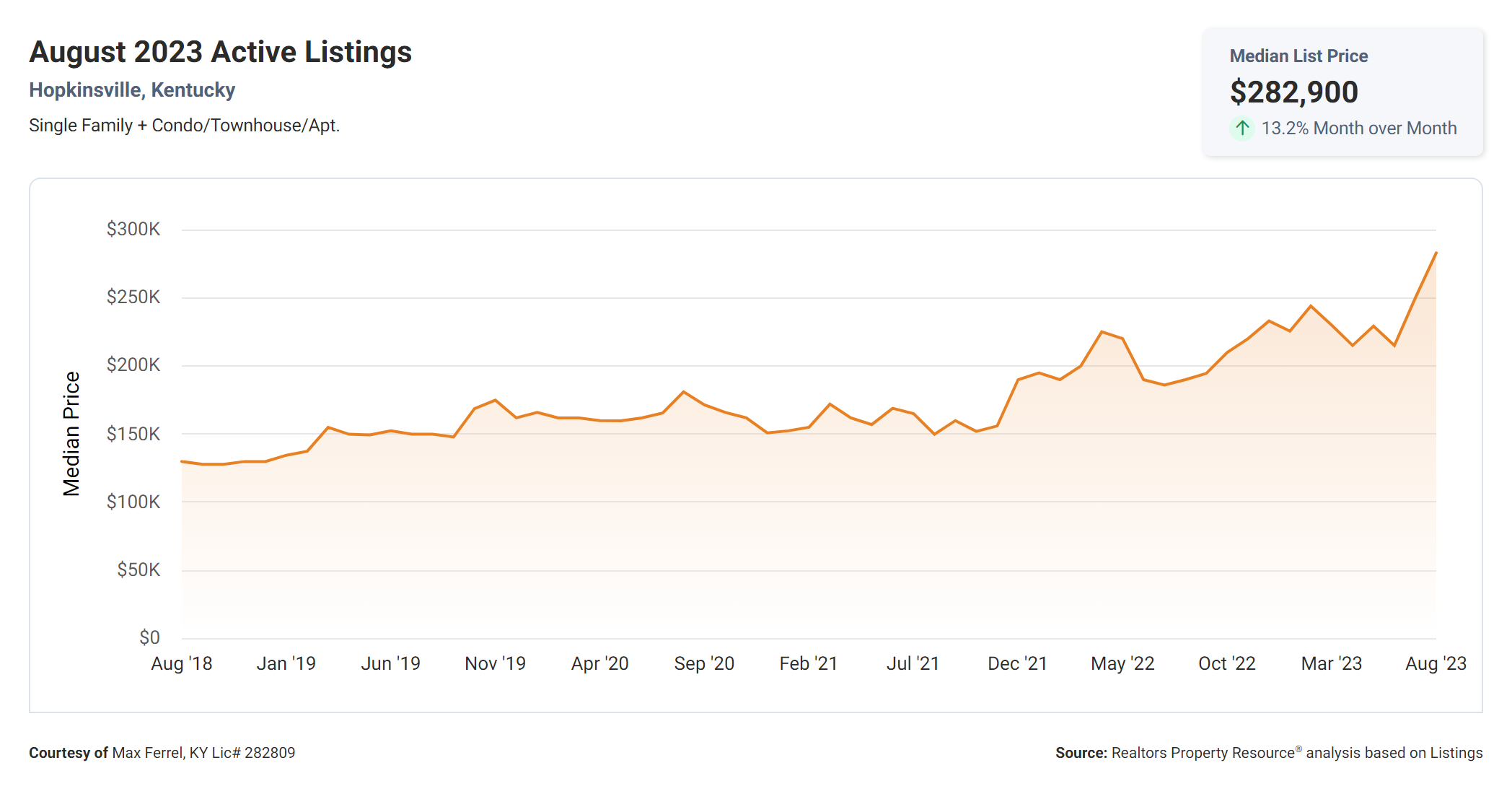Click the 'Median List Price' label
The width and height of the screenshot is (1512, 794).
1298,56
